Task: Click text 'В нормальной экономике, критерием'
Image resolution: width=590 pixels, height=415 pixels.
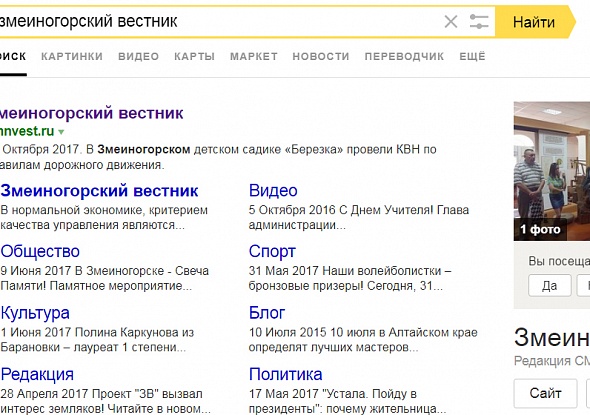Action: click(x=104, y=210)
